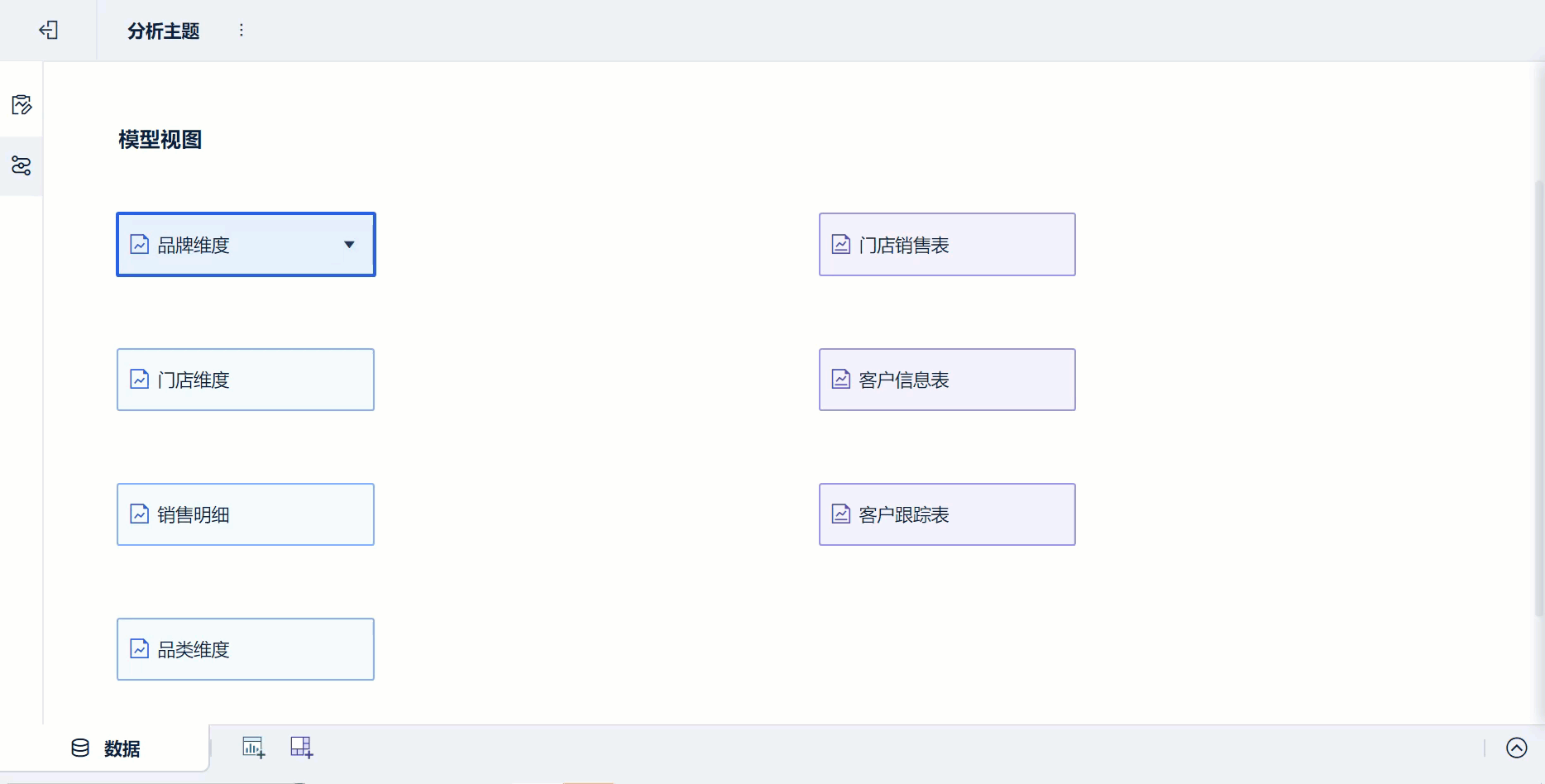Click the exit icon in top-left corner

(49, 31)
